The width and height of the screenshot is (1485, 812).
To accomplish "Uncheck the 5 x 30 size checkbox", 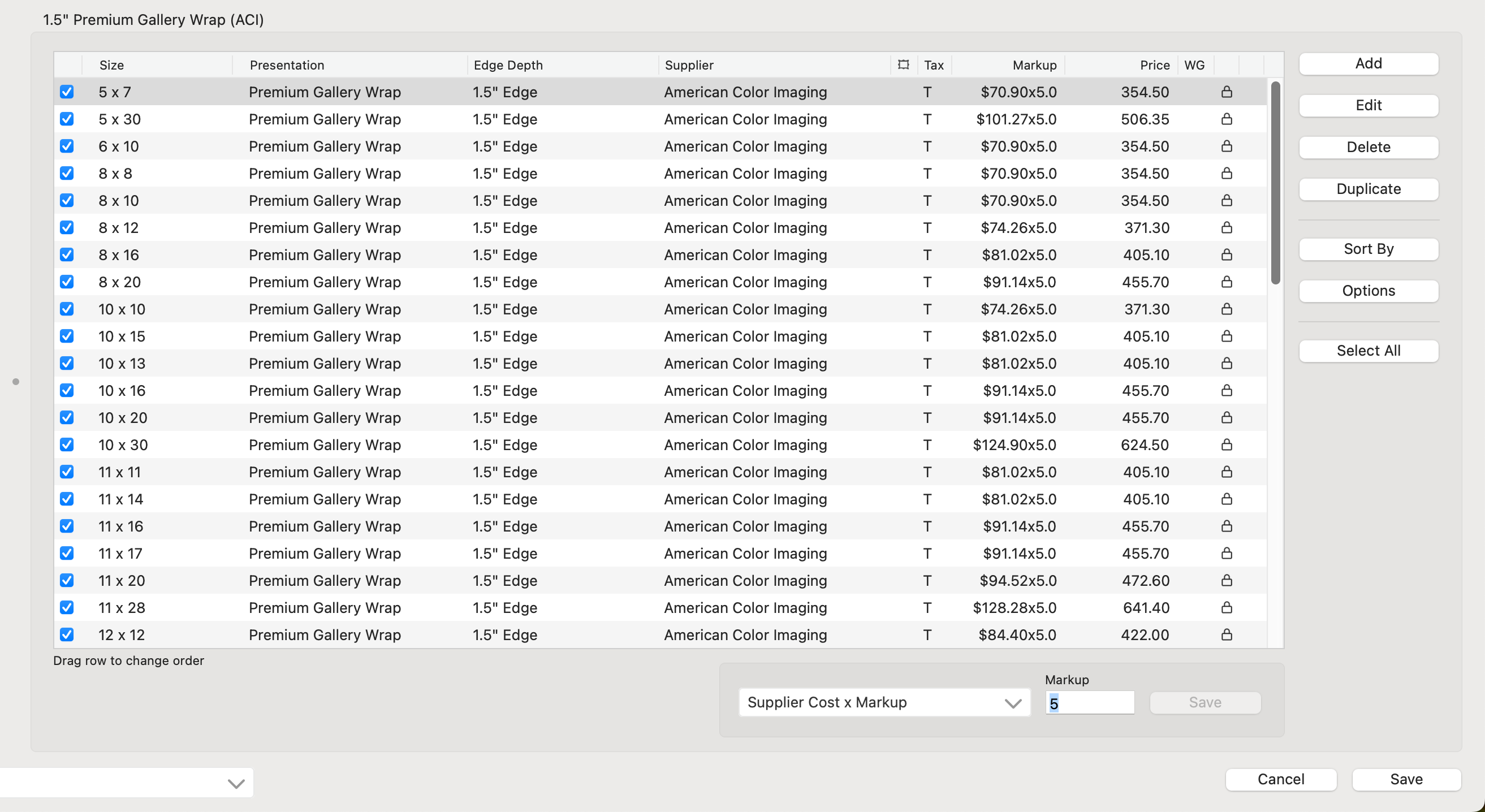I will [x=67, y=119].
